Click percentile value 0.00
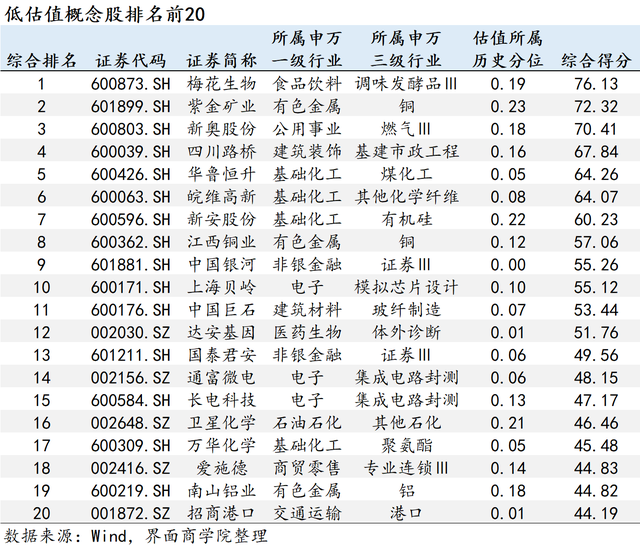The image size is (640, 546). click(x=508, y=265)
